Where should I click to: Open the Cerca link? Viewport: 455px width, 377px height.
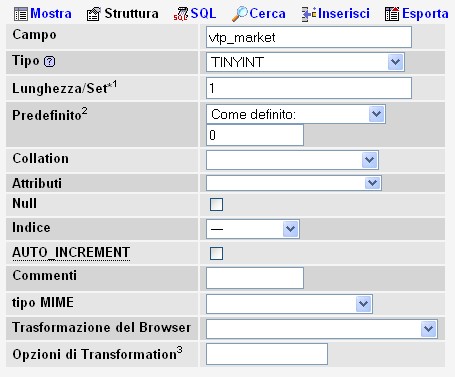click(x=267, y=14)
